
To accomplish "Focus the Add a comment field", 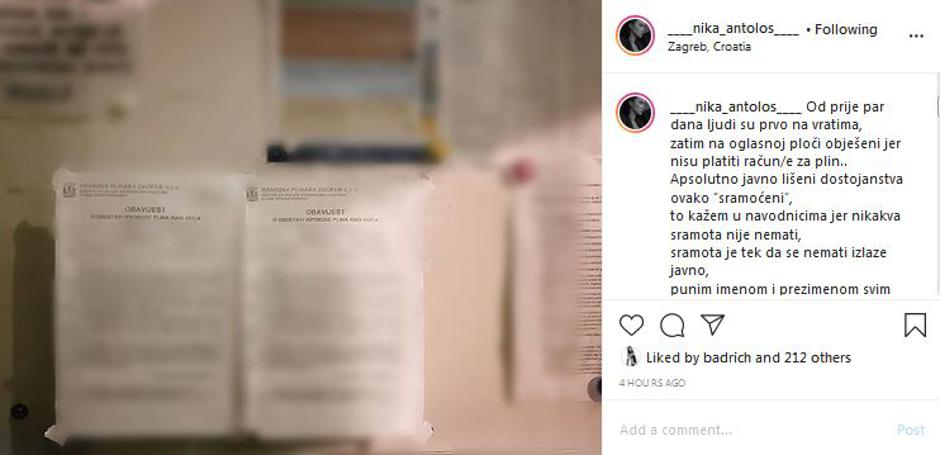I will pos(752,430).
